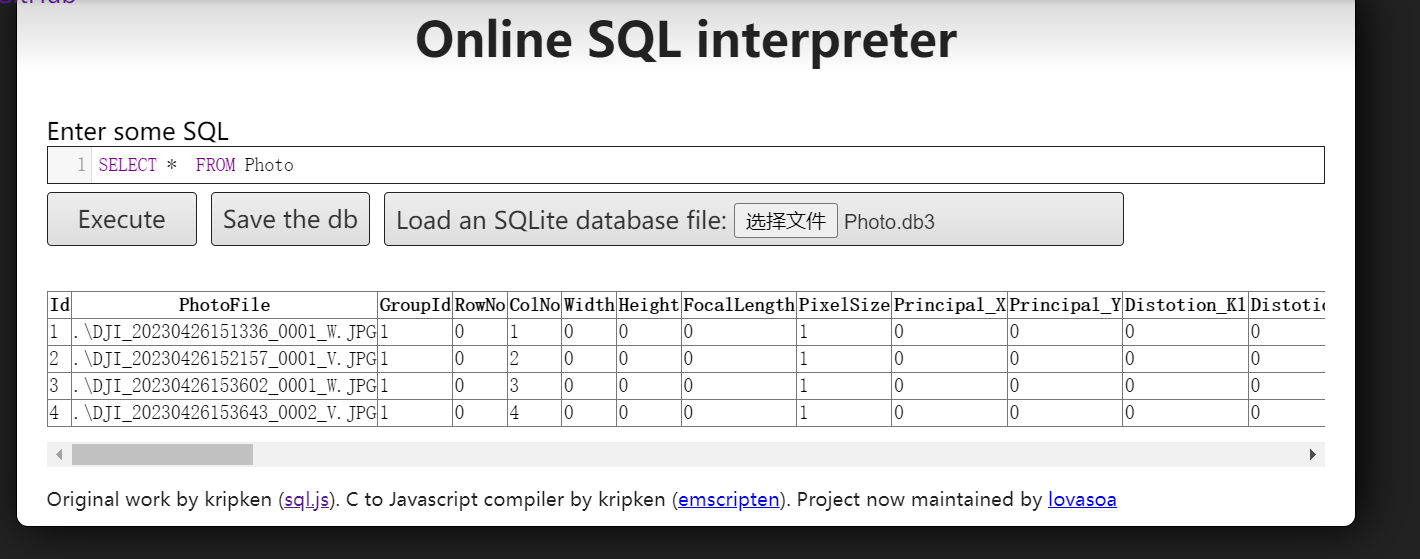Image resolution: width=1420 pixels, height=559 pixels.
Task: Open the lovasoa maintainer link
Action: click(1082, 499)
